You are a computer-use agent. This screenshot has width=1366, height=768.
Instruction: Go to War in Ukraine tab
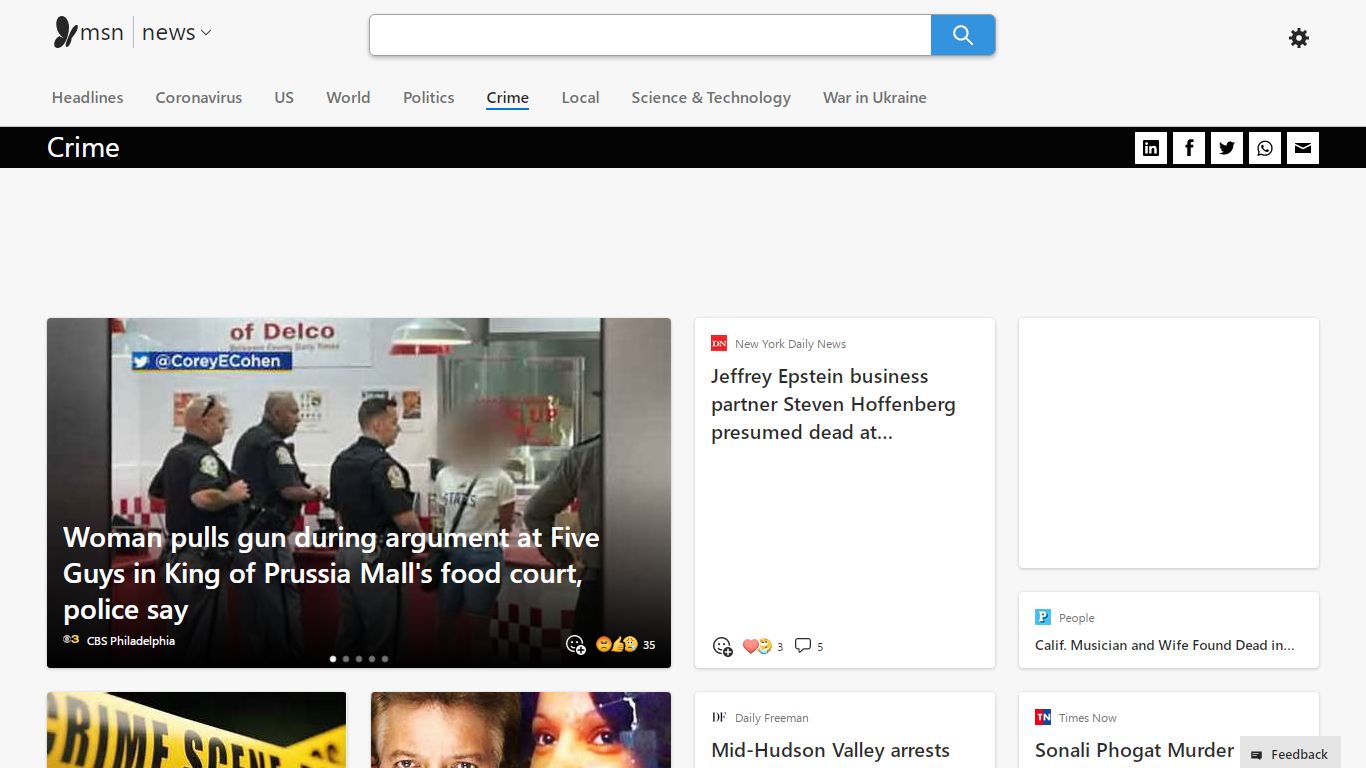[x=874, y=97]
